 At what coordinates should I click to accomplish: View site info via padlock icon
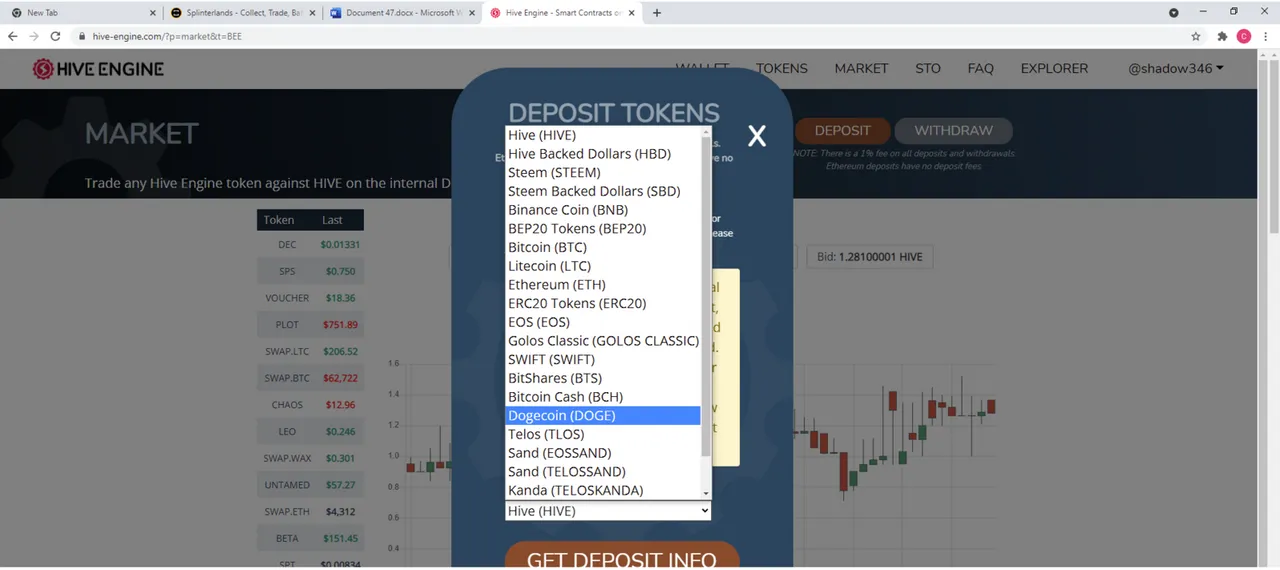(83, 36)
